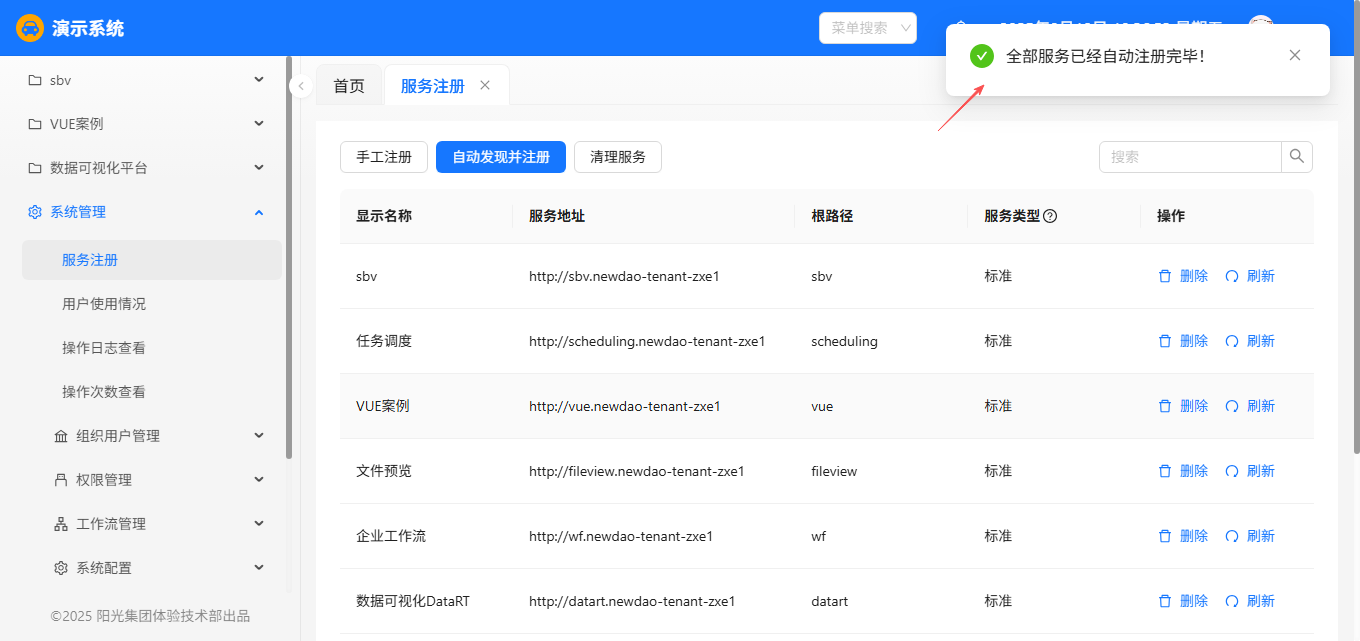Open the 菜单搜索 dropdown
Screen dimensions: 1360x641
[x=867, y=28]
